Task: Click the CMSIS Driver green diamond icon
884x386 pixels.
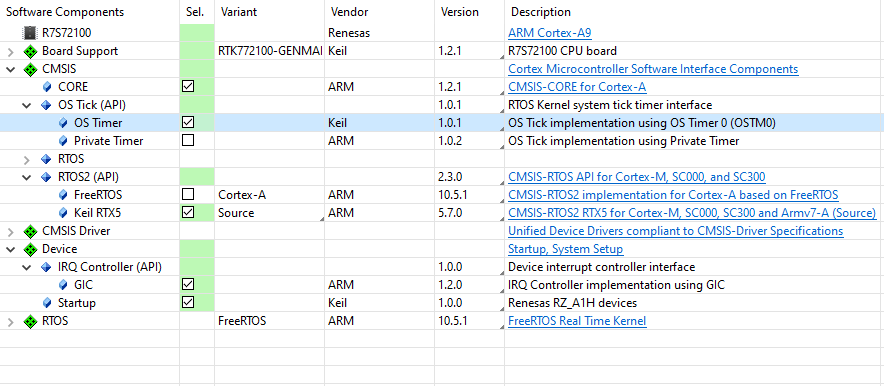Action: point(30,231)
